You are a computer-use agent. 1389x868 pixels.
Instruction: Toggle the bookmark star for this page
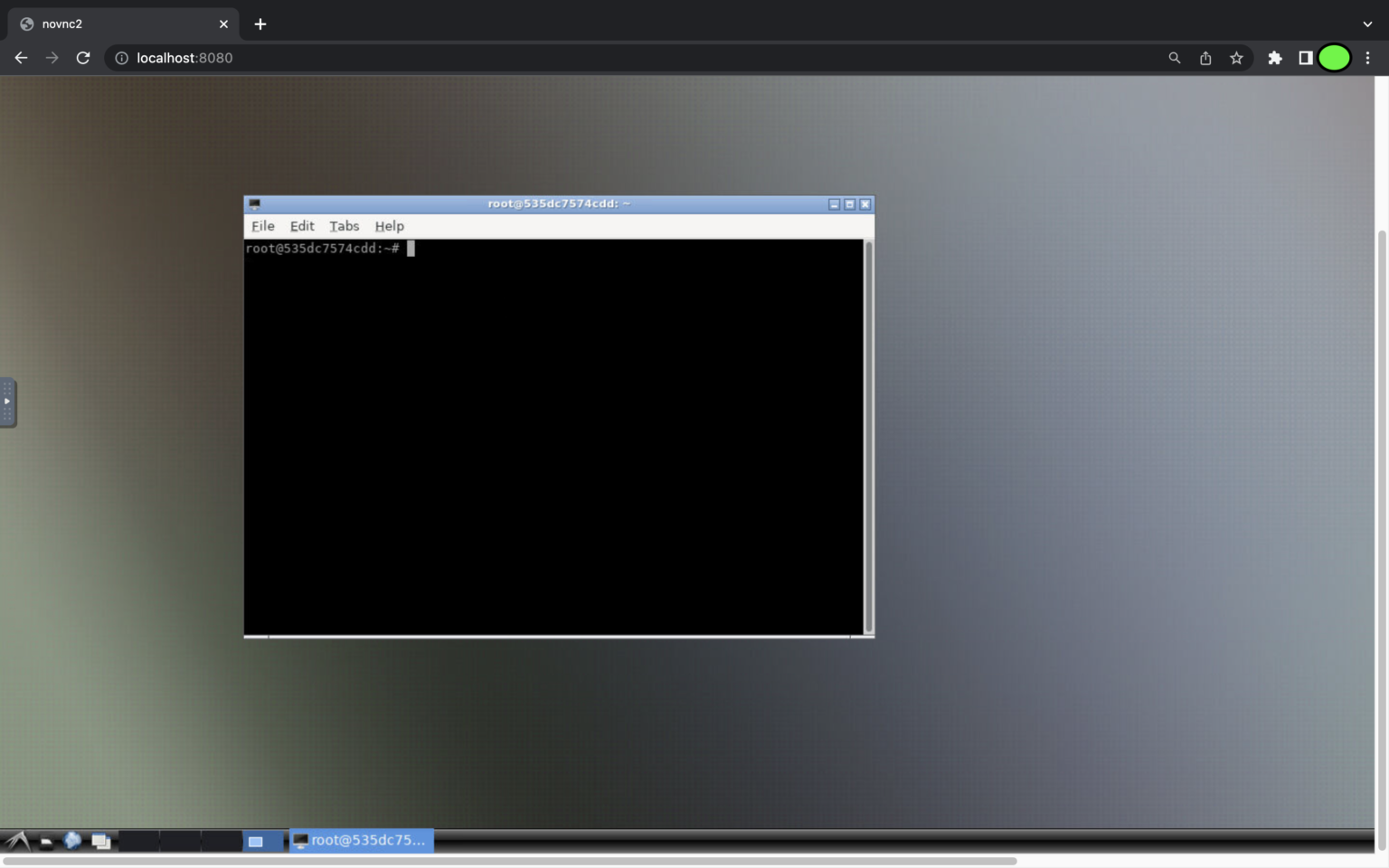(1236, 57)
